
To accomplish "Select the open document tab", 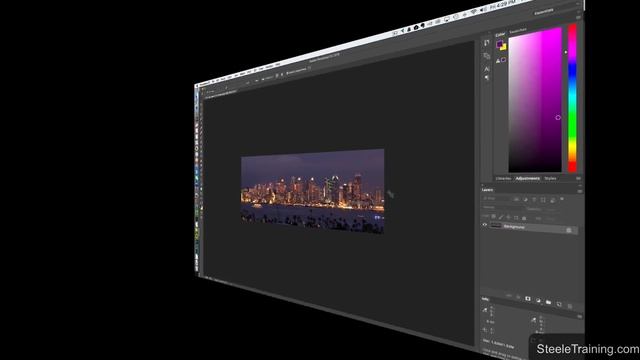I will 220,95.
